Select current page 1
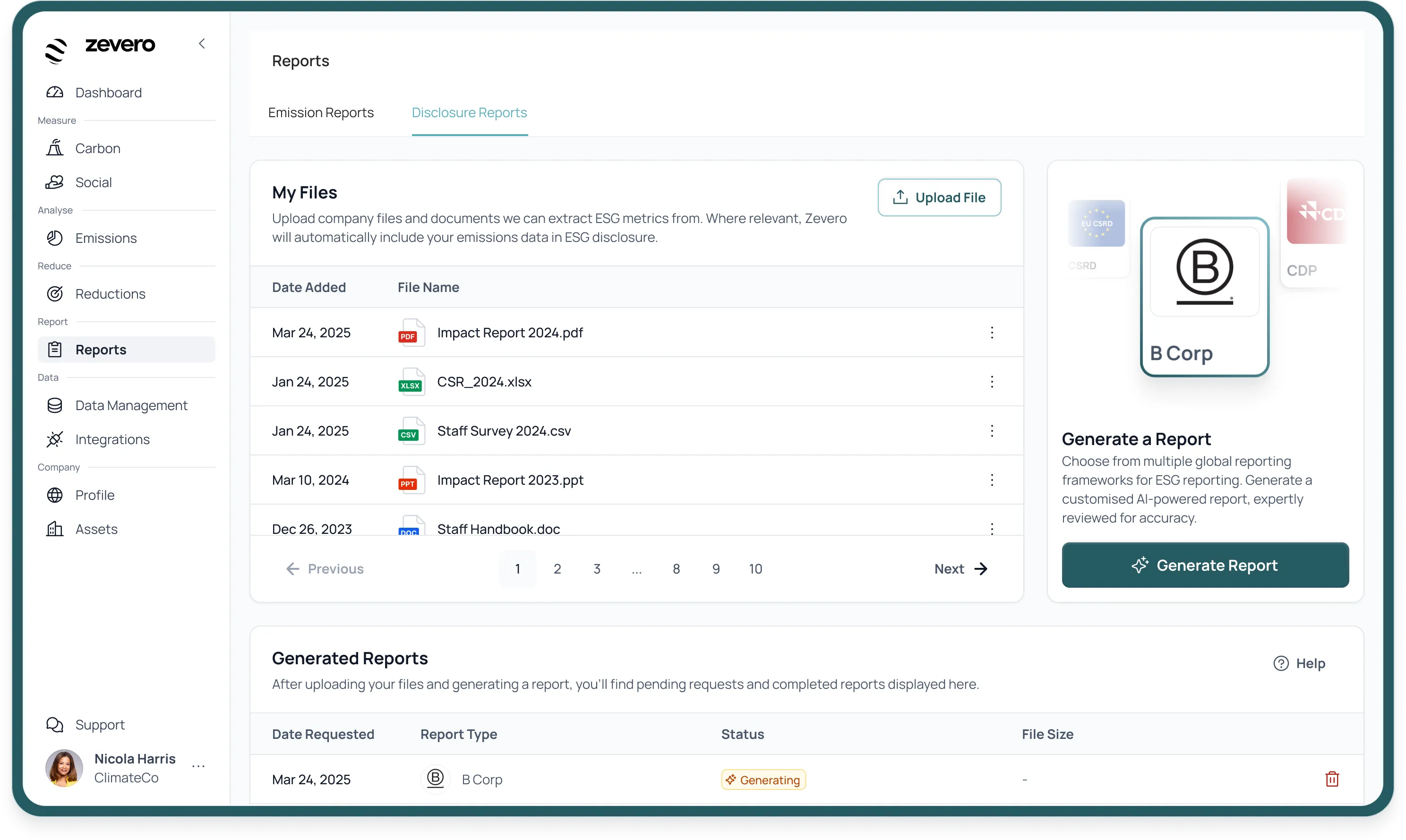This screenshot has width=1406, height=840. click(517, 568)
